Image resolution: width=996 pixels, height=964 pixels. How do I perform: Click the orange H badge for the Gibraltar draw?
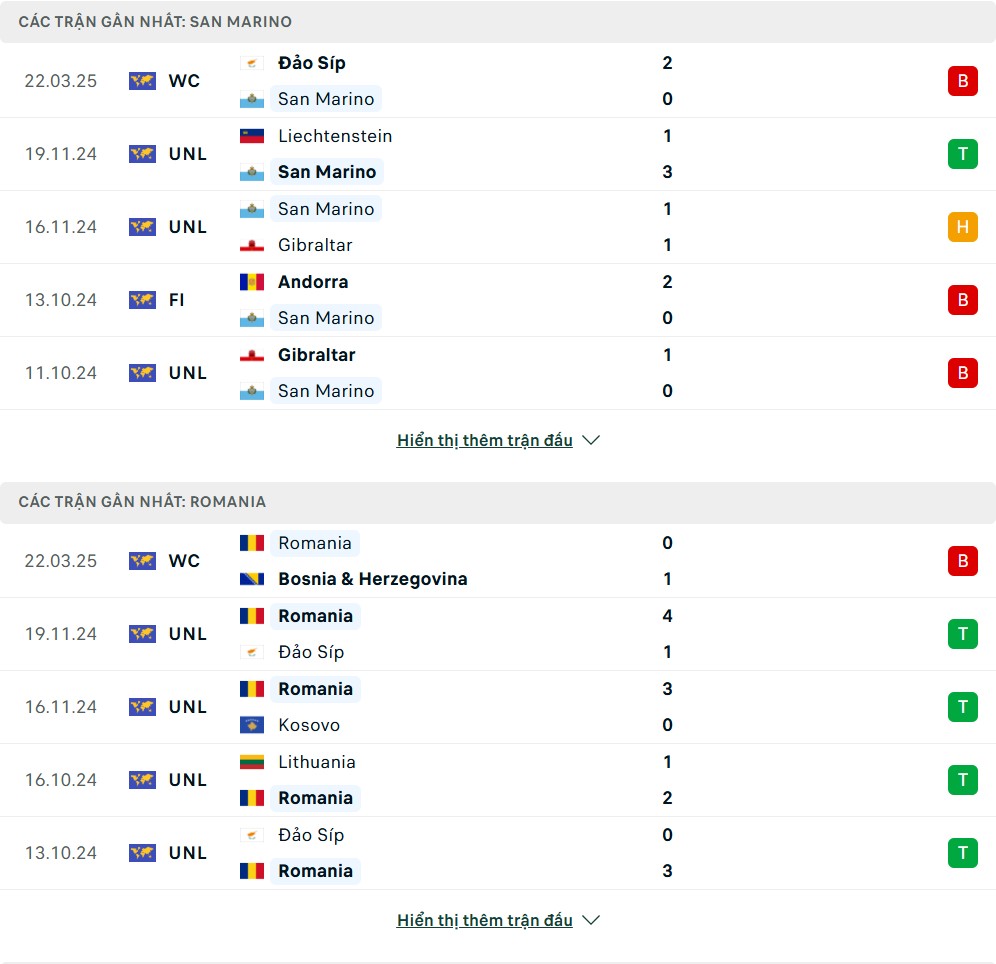coord(962,227)
